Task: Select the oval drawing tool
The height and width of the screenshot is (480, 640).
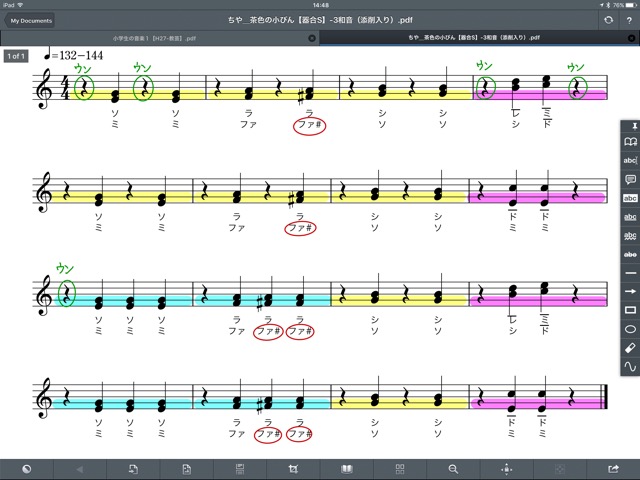Action: [630, 329]
